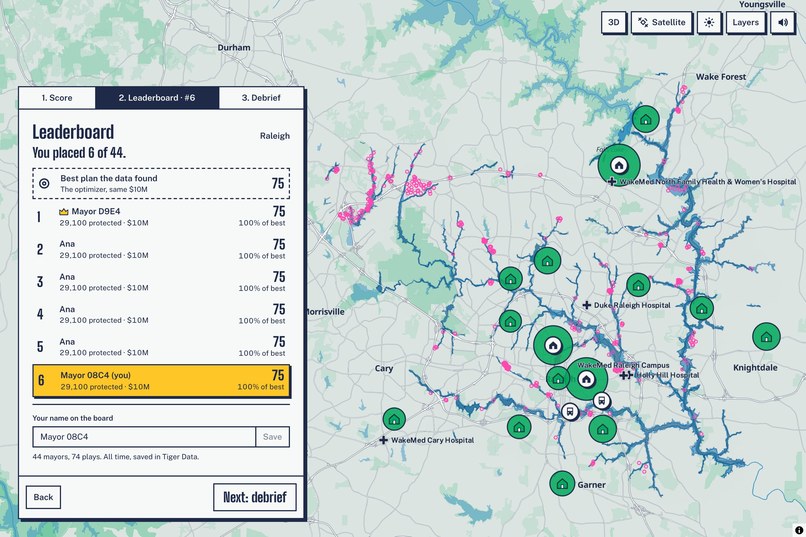Save the leaderboard name
This screenshot has height=537, width=806.
[x=272, y=437]
